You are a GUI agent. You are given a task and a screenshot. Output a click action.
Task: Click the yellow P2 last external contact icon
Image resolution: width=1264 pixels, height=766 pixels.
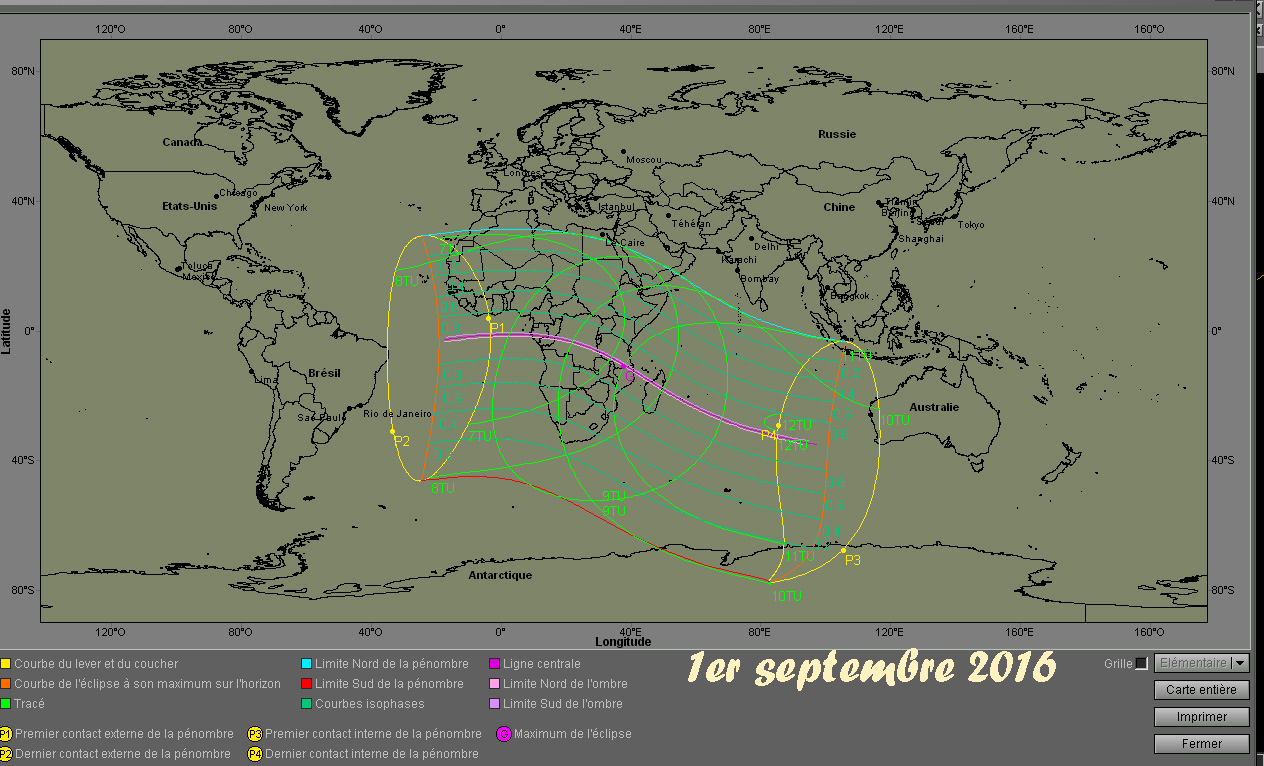click(6, 754)
